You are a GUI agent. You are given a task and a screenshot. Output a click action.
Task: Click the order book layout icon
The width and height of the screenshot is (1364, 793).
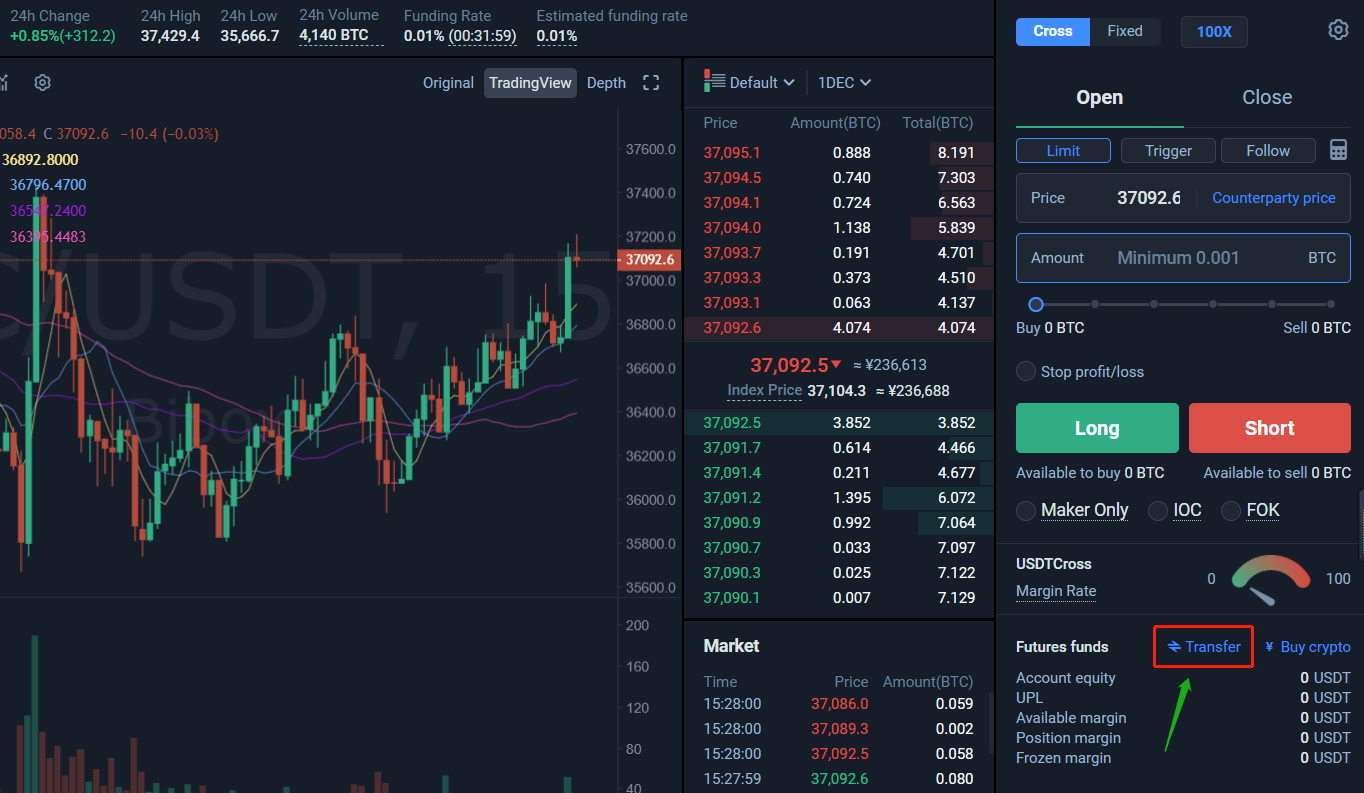pos(714,81)
